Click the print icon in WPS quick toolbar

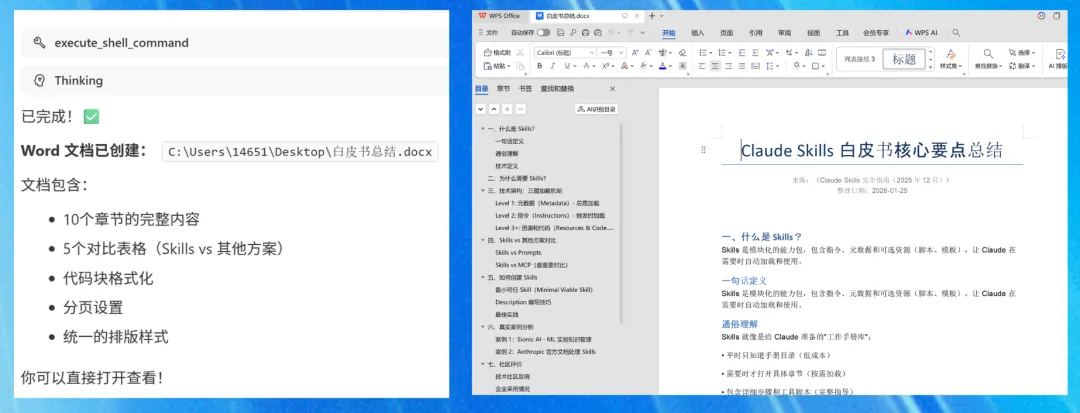[x=585, y=32]
